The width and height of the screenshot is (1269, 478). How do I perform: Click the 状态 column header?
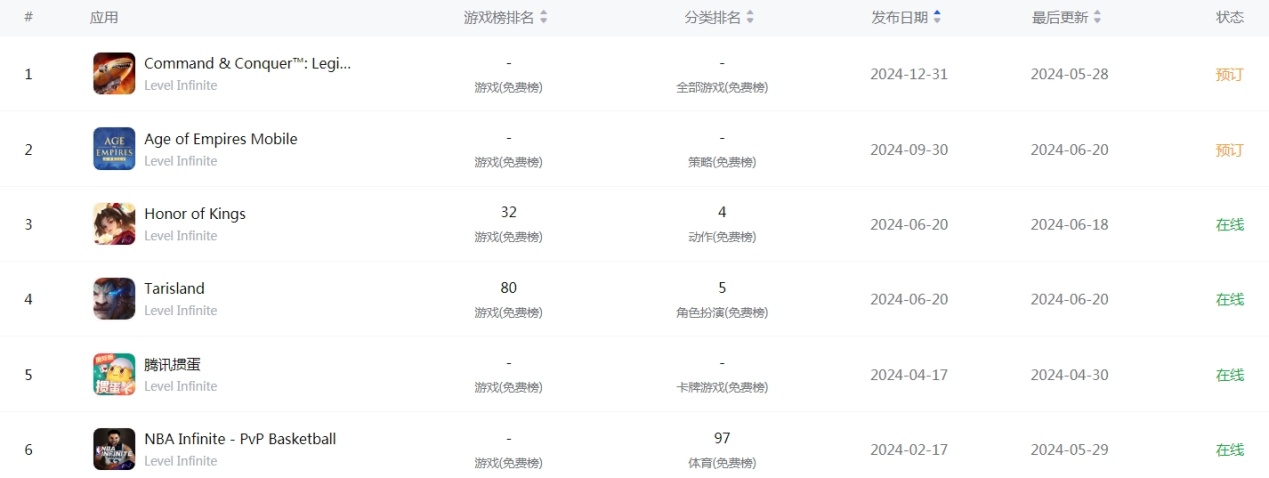[x=1229, y=17]
